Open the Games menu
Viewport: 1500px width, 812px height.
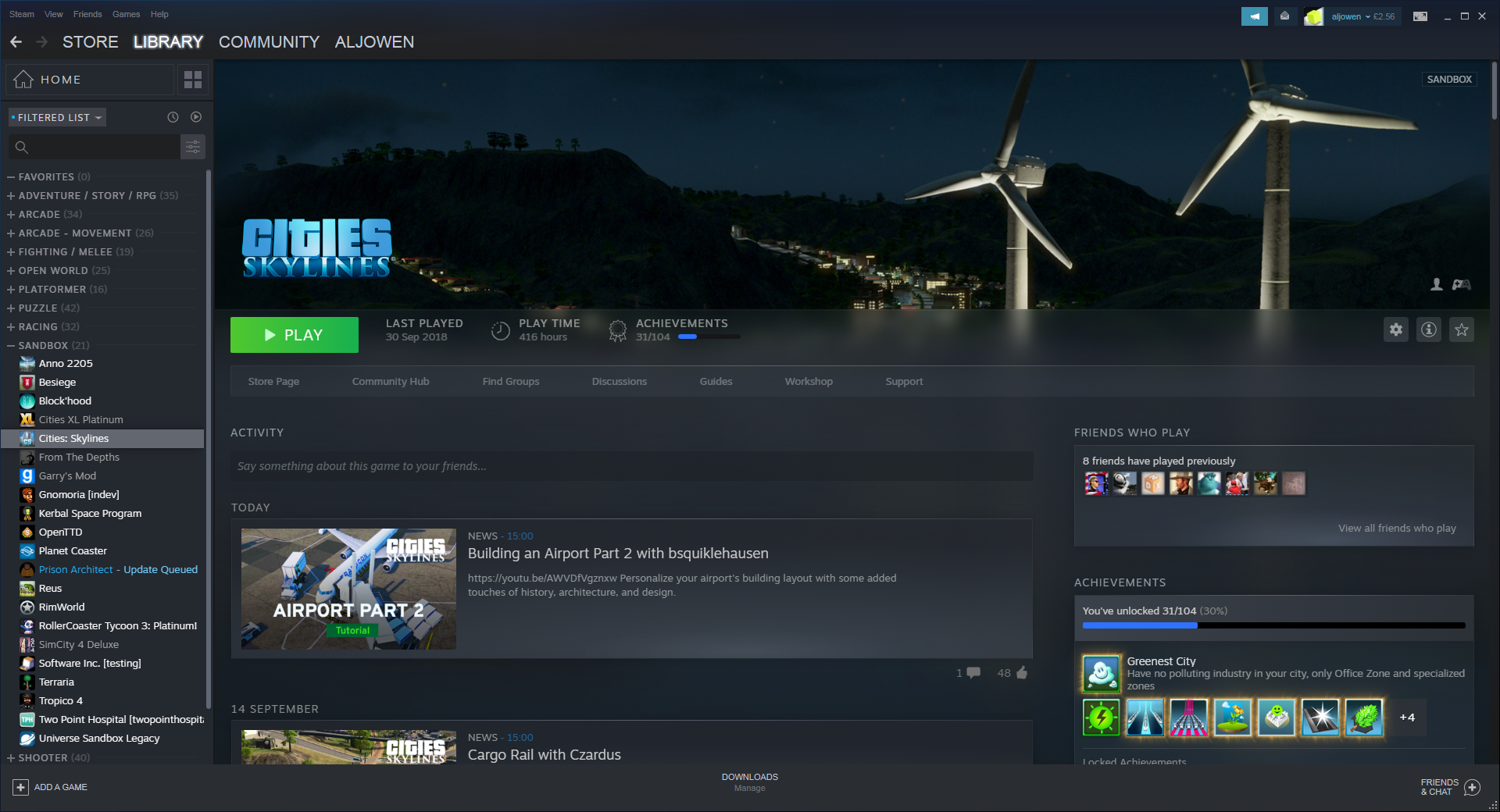[x=126, y=14]
